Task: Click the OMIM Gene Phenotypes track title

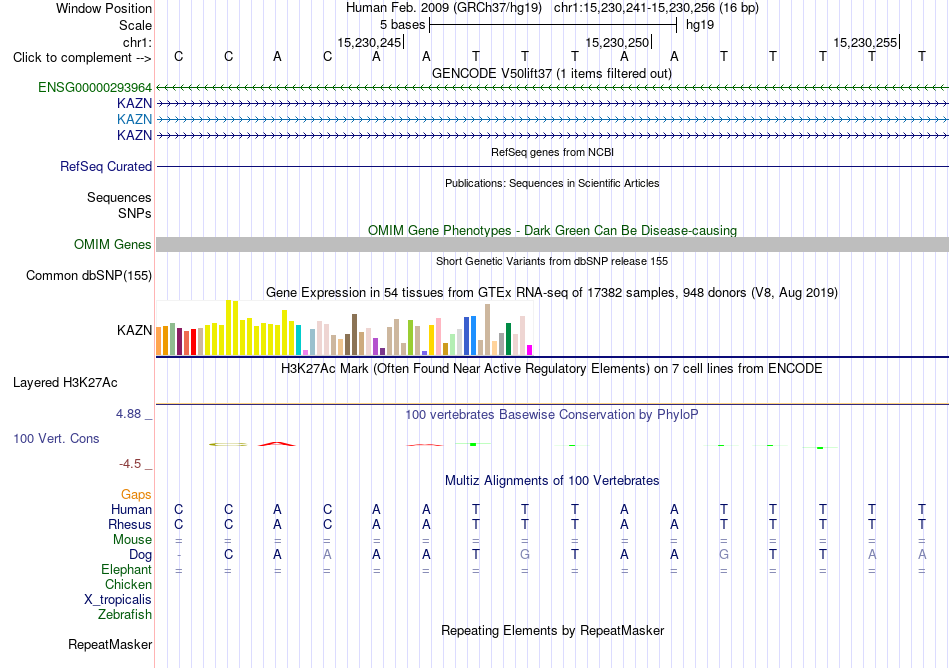Action: point(552,231)
